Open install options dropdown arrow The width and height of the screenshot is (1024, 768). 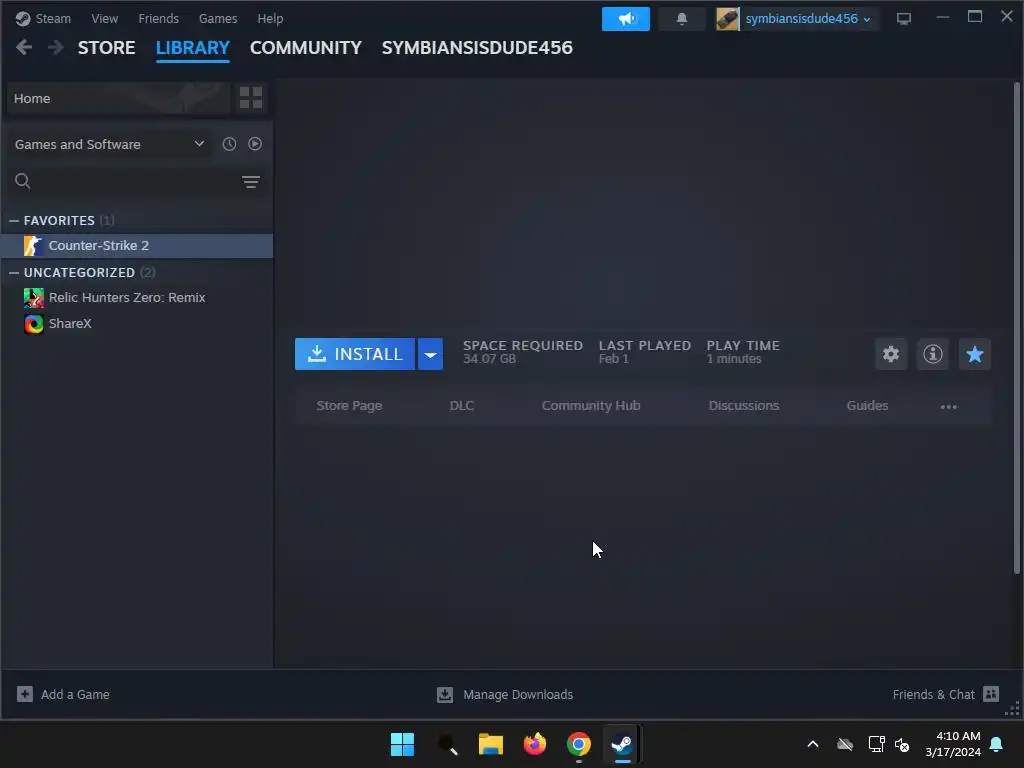point(430,354)
